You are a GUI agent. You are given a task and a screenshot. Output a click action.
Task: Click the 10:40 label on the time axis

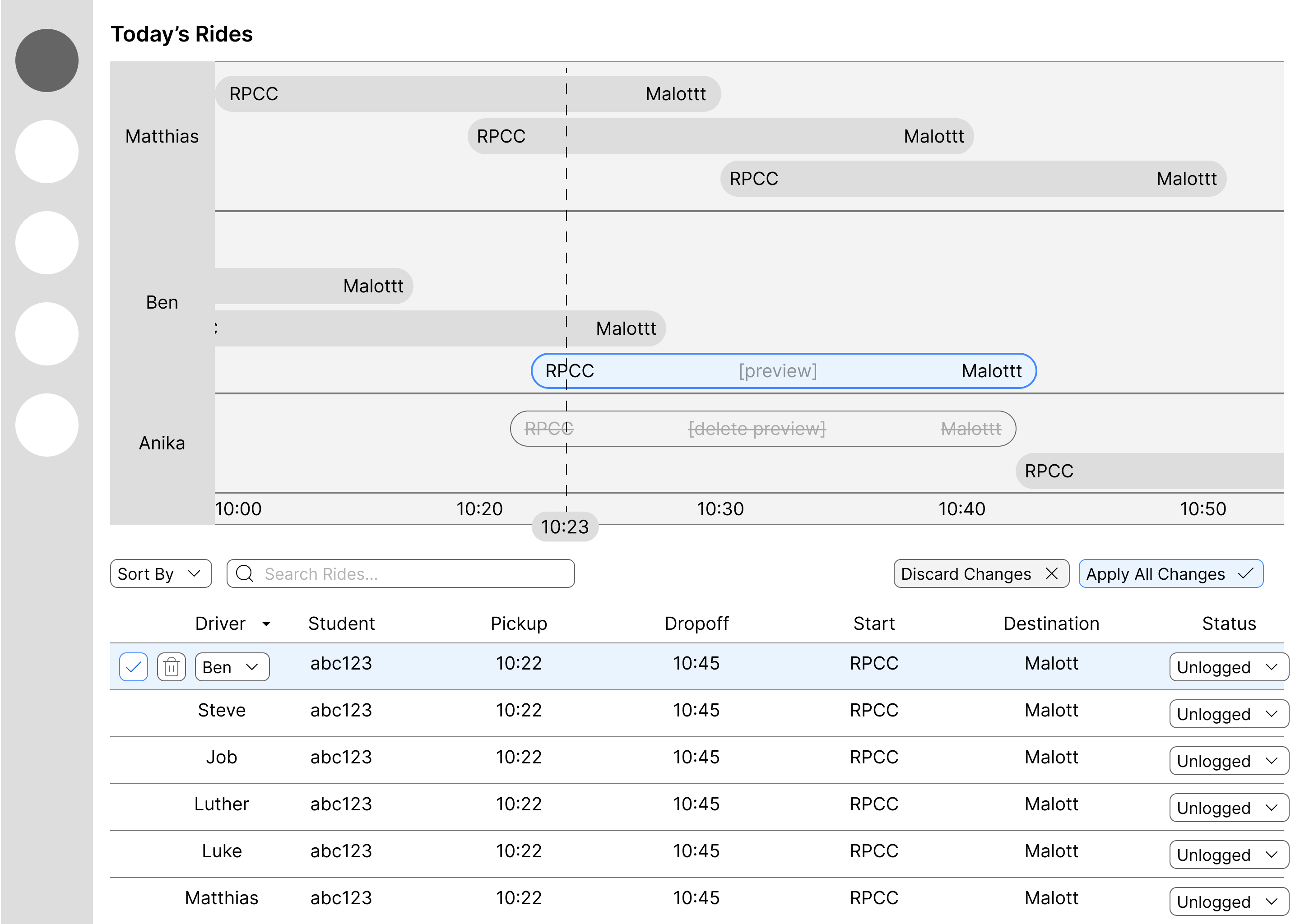click(x=962, y=508)
